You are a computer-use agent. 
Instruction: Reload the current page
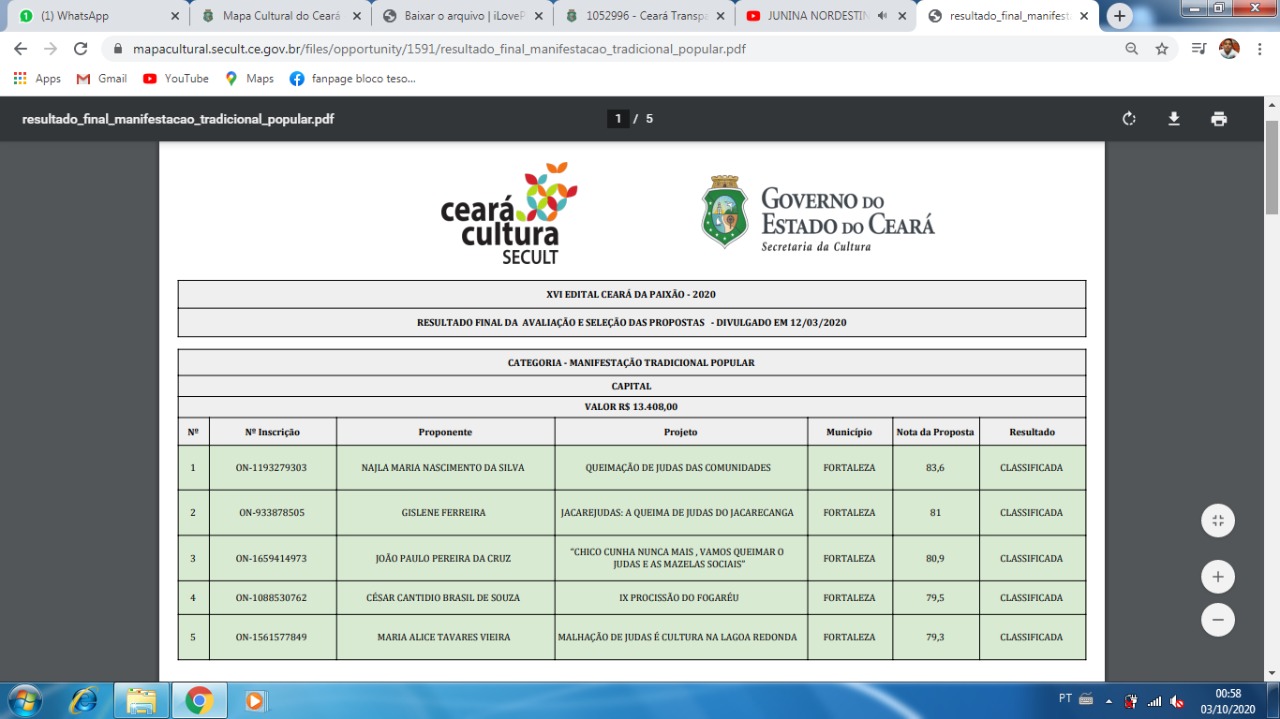pyautogui.click(x=81, y=49)
